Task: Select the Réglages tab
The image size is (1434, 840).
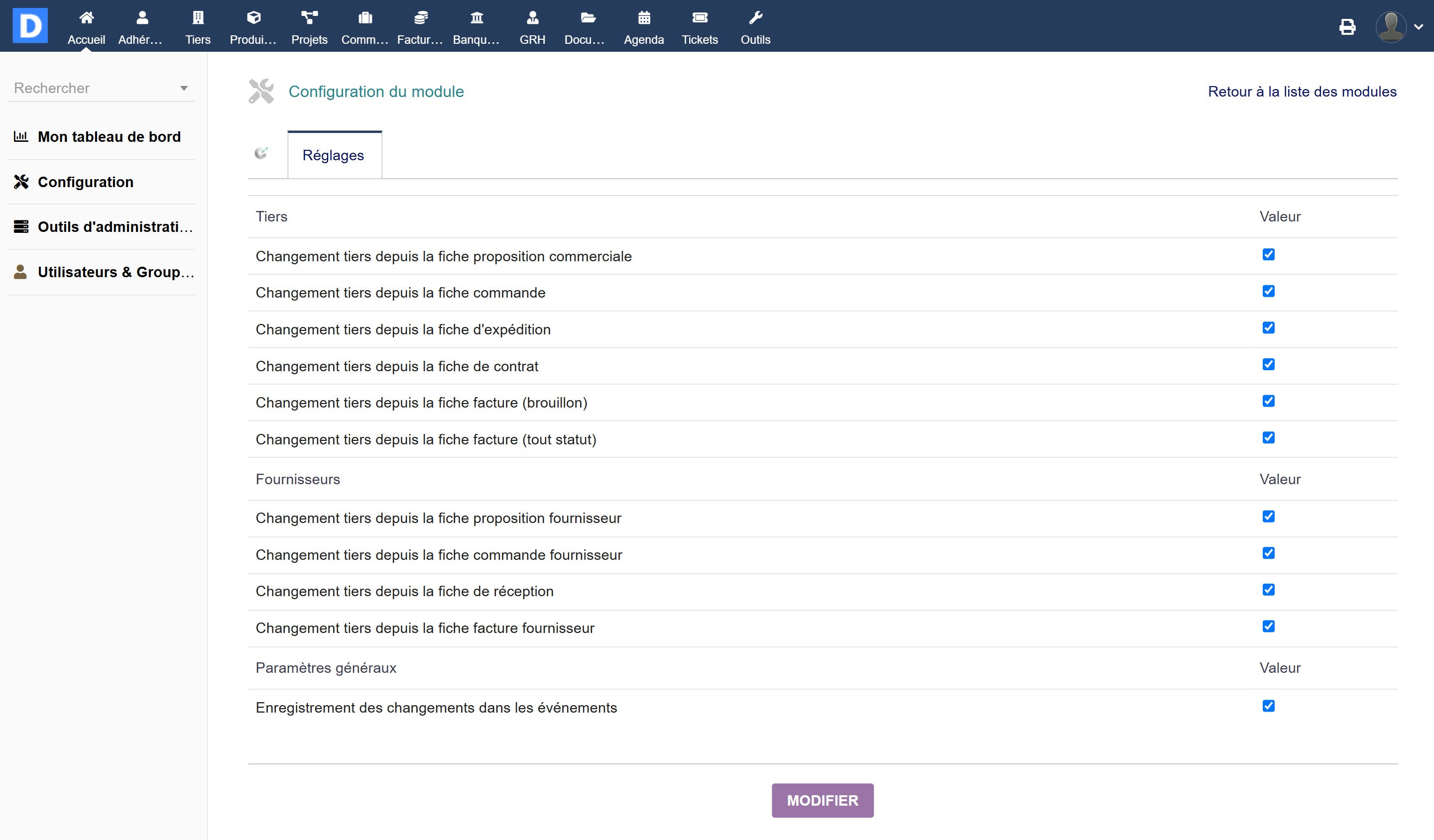Action: pos(333,155)
